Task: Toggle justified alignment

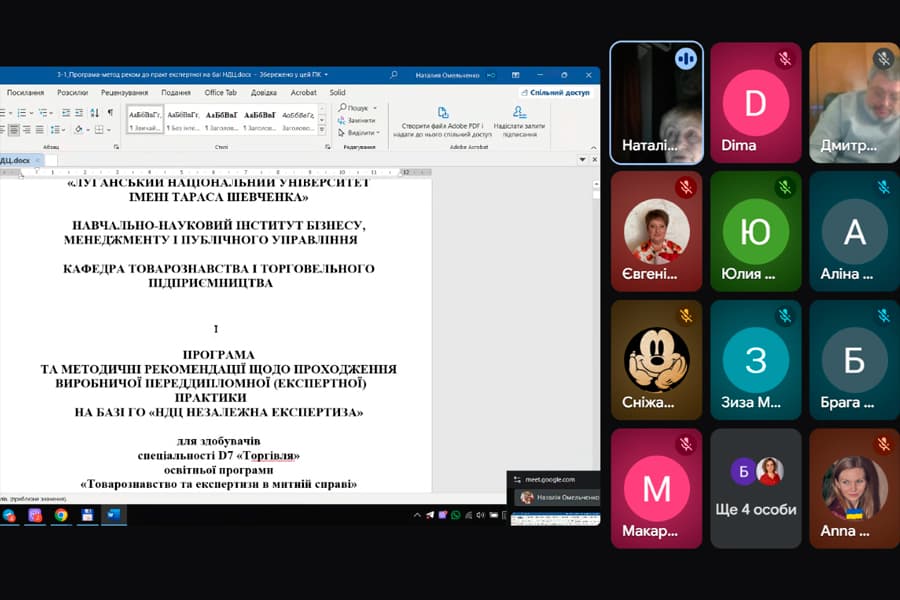Action: pos(40,130)
